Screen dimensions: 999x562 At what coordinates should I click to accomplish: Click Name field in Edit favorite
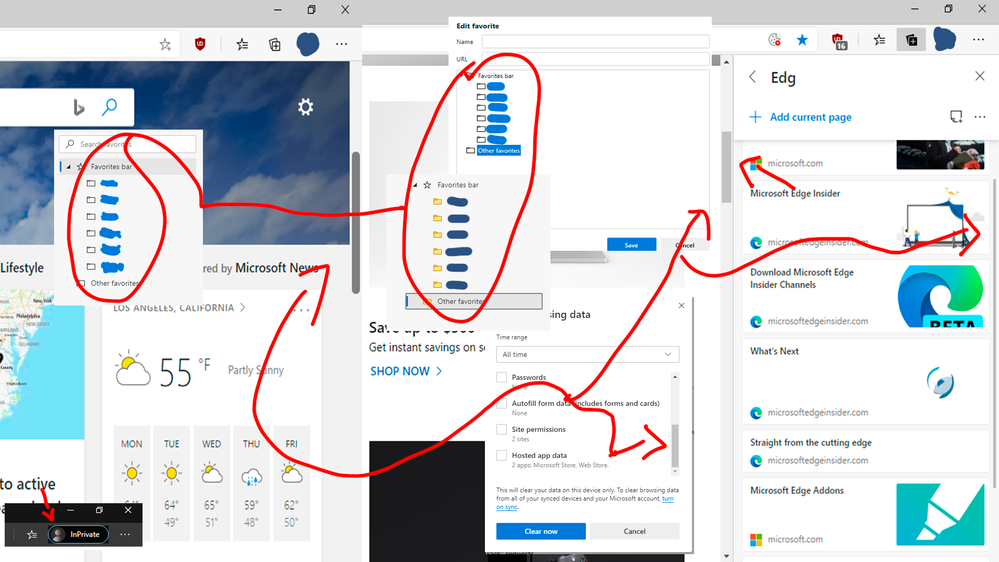595,41
